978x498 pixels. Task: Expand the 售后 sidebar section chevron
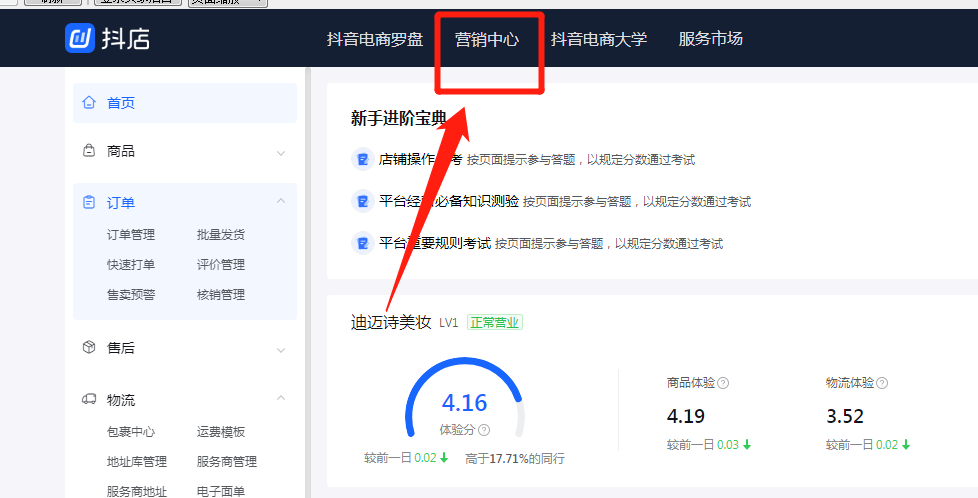[x=281, y=350]
